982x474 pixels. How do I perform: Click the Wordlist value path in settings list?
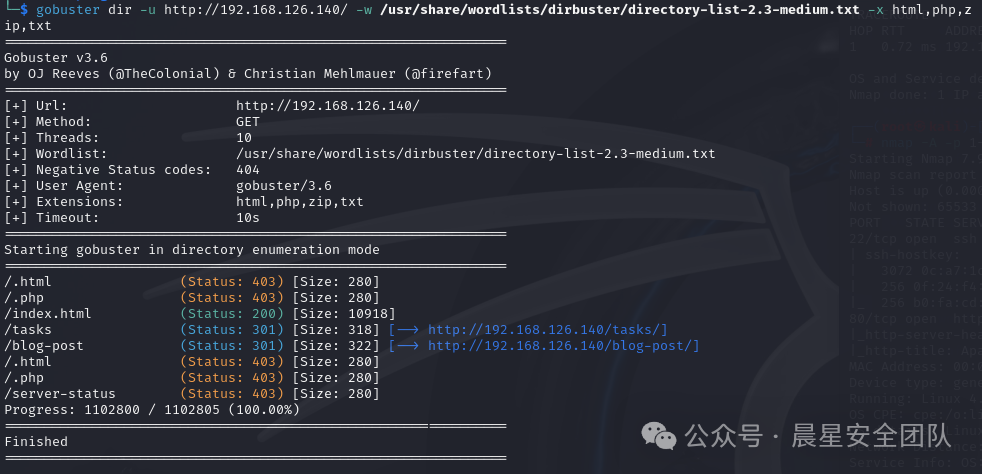pyautogui.click(x=475, y=154)
